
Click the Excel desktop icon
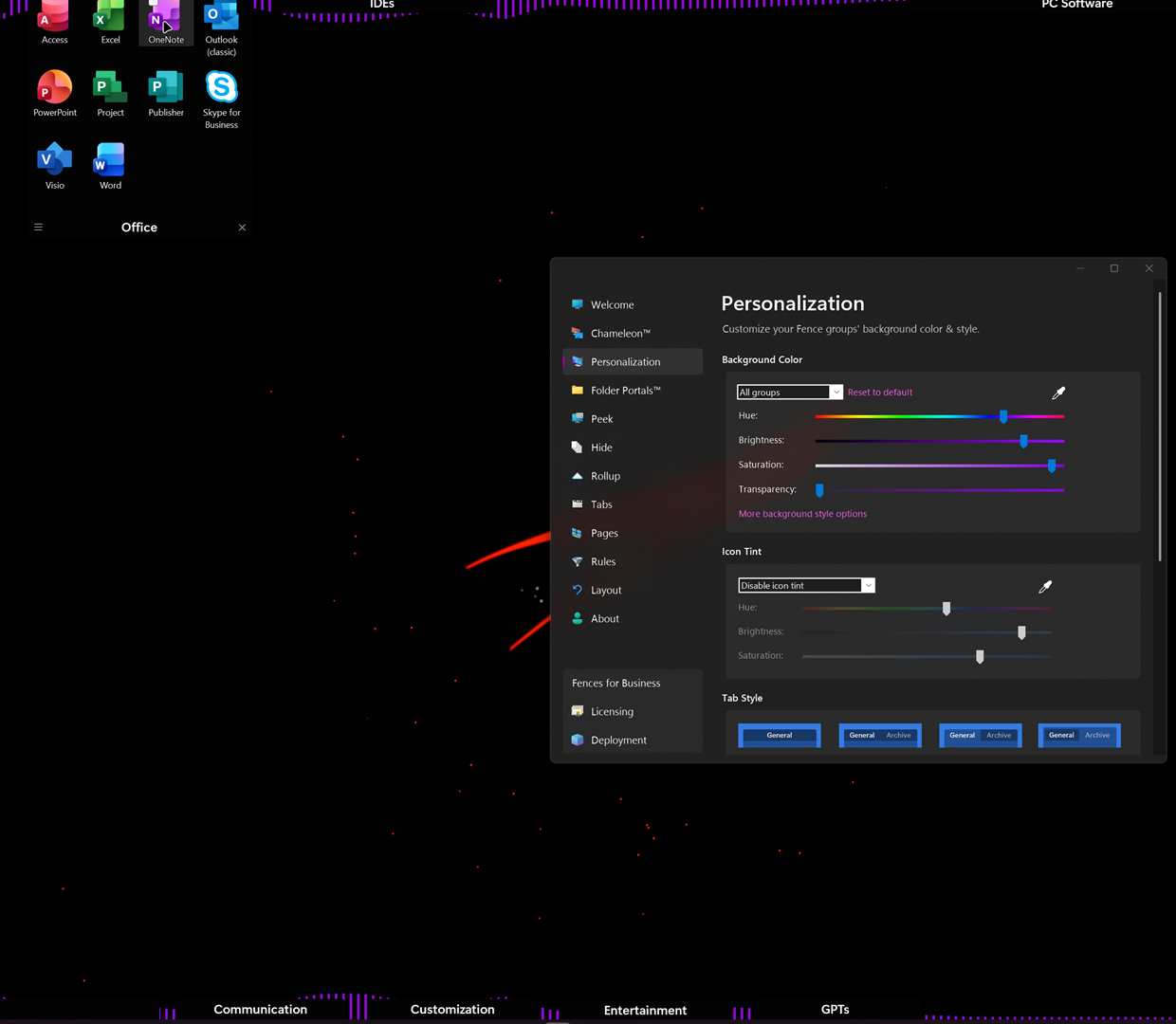coord(110,21)
